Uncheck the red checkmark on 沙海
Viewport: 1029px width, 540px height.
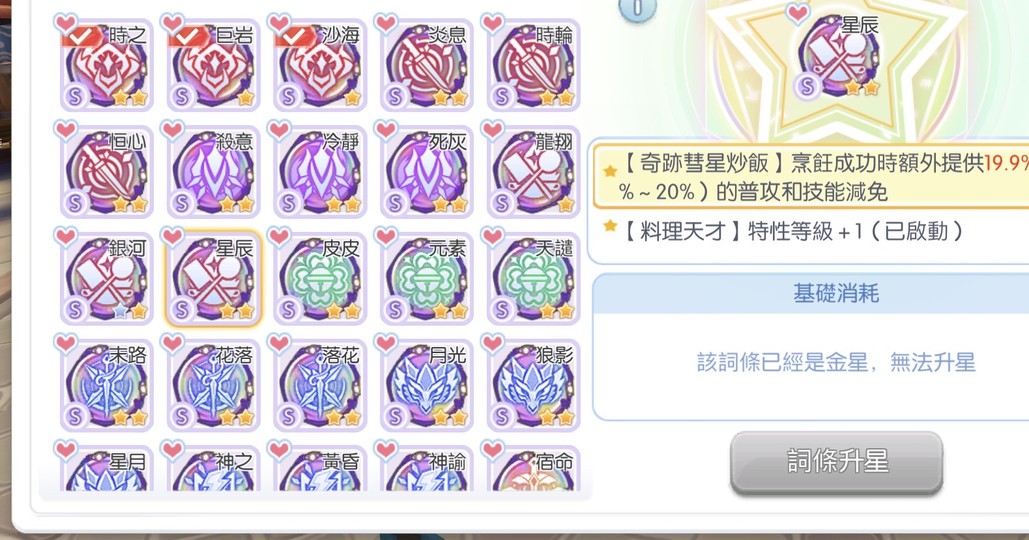tap(294, 37)
